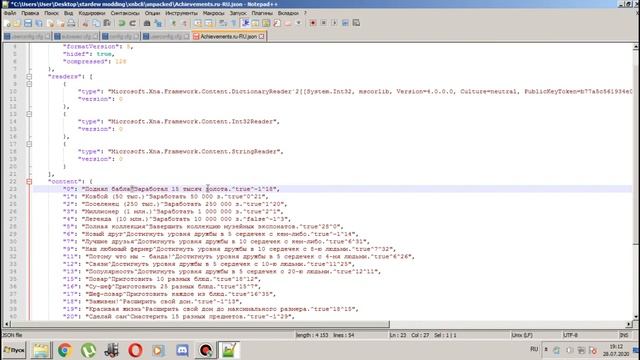The height and width of the screenshot is (360, 640).
Task: Open Google Chrome from the taskbar
Action: point(64,350)
